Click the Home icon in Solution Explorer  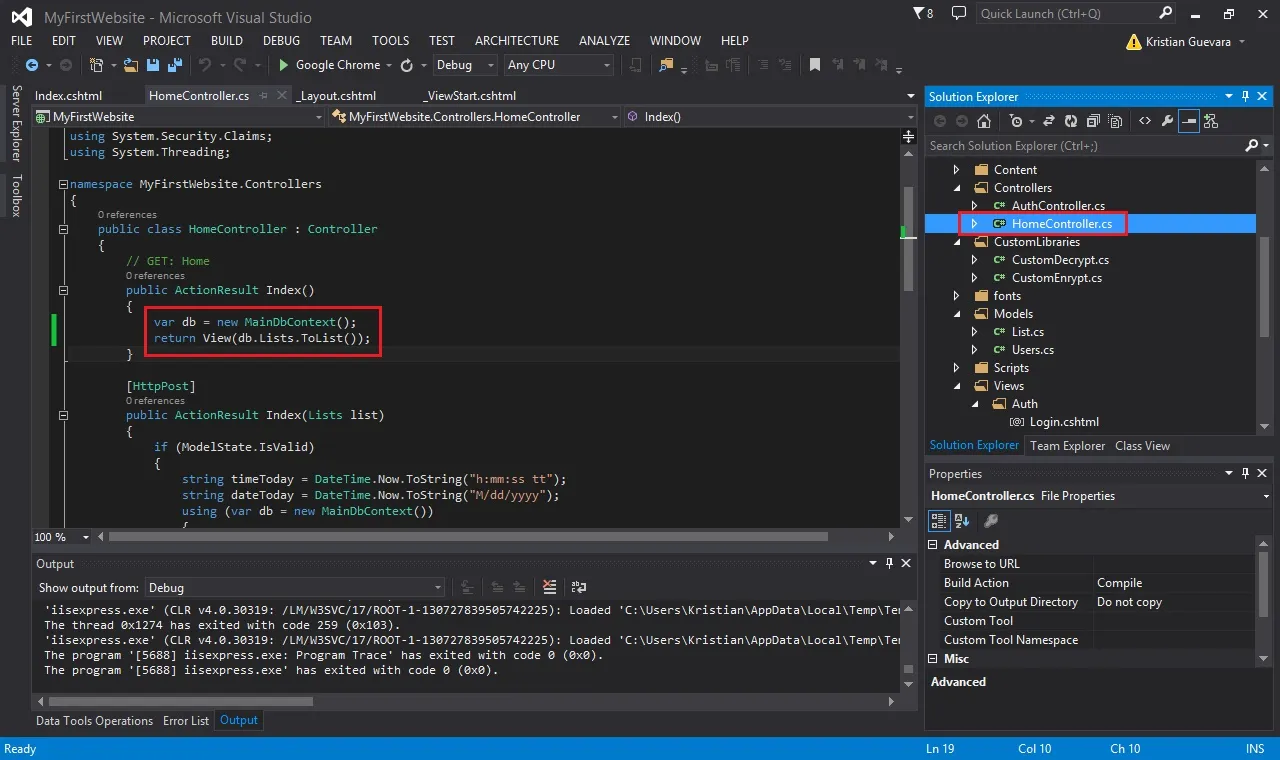(x=984, y=121)
